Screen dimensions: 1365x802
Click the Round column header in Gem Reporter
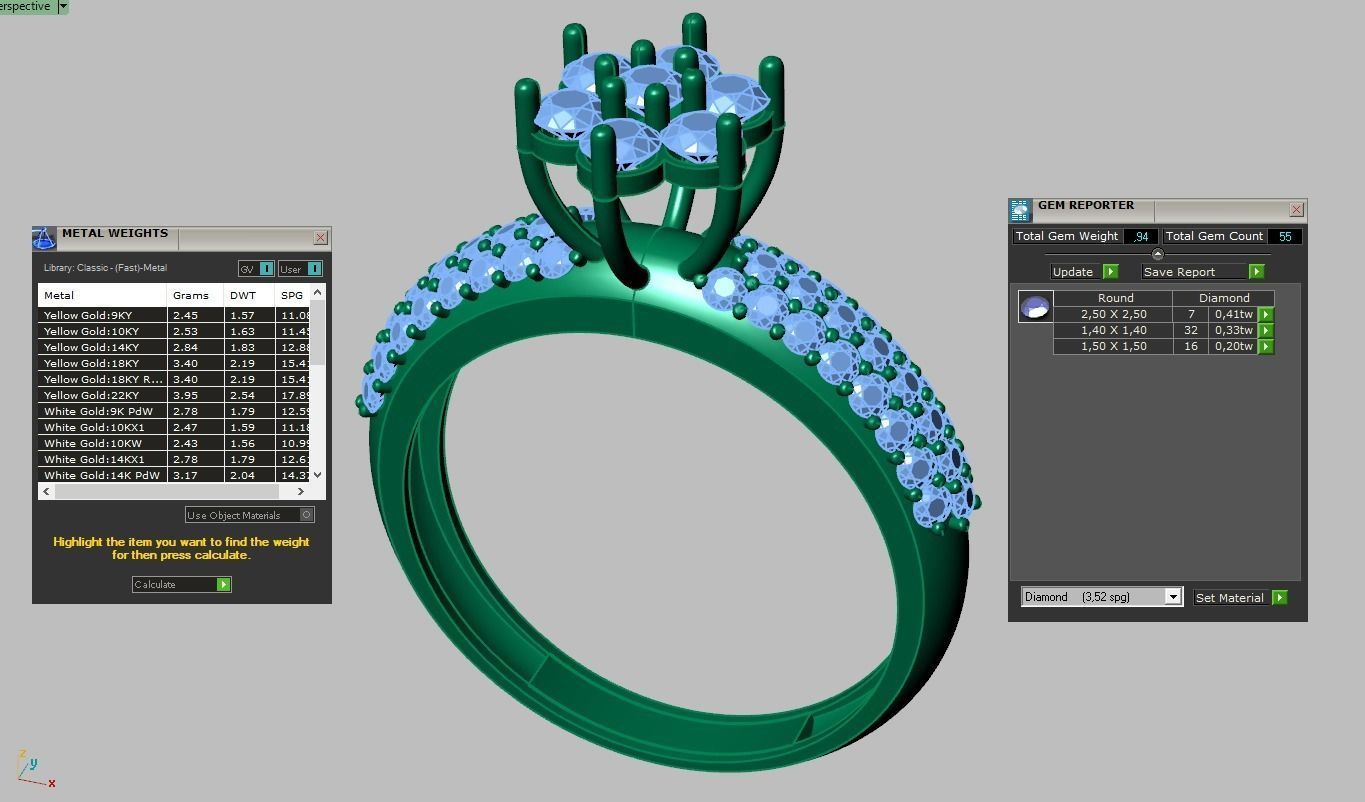point(1115,298)
